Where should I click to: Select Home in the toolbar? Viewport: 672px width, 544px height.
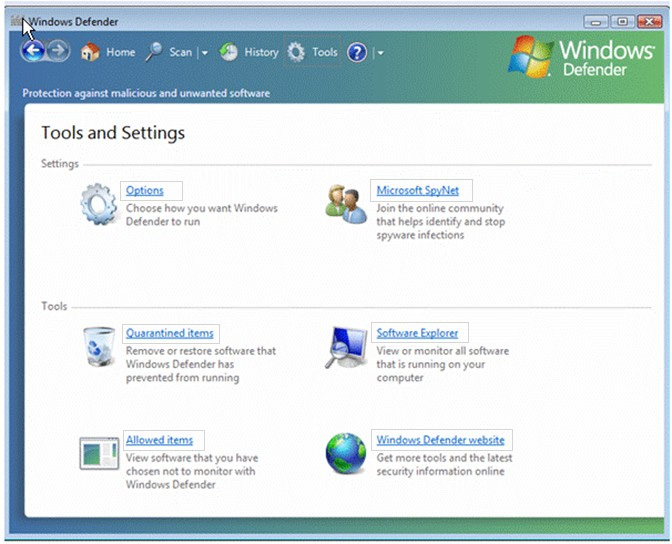point(121,52)
